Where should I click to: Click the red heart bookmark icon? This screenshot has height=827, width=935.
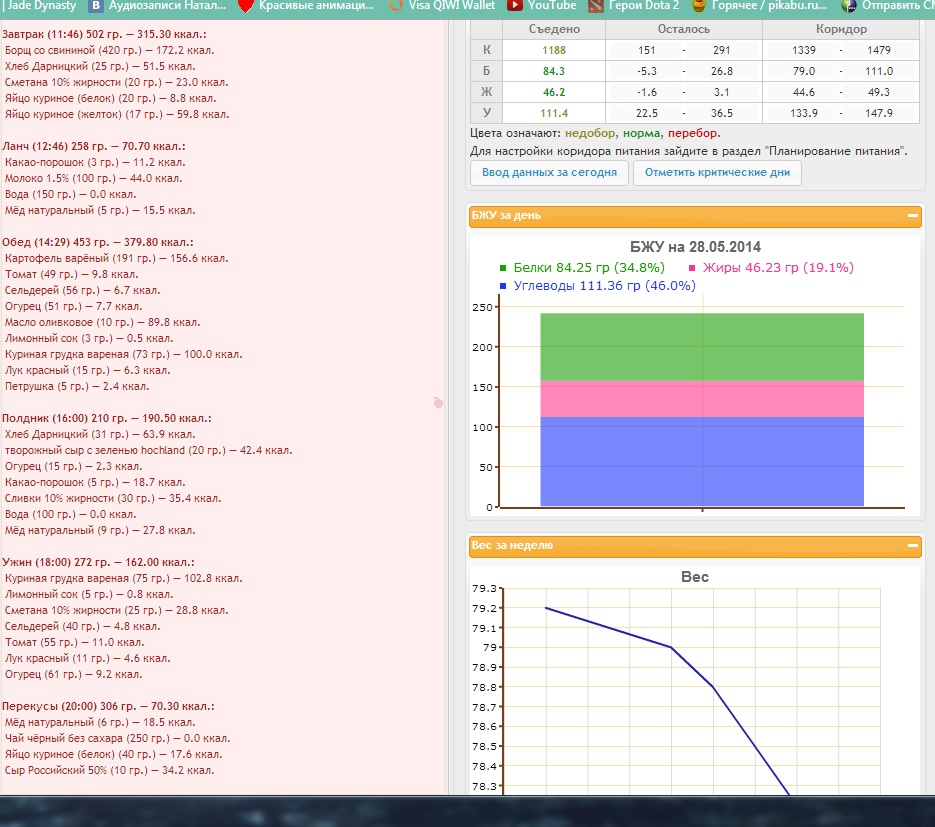coord(246,6)
